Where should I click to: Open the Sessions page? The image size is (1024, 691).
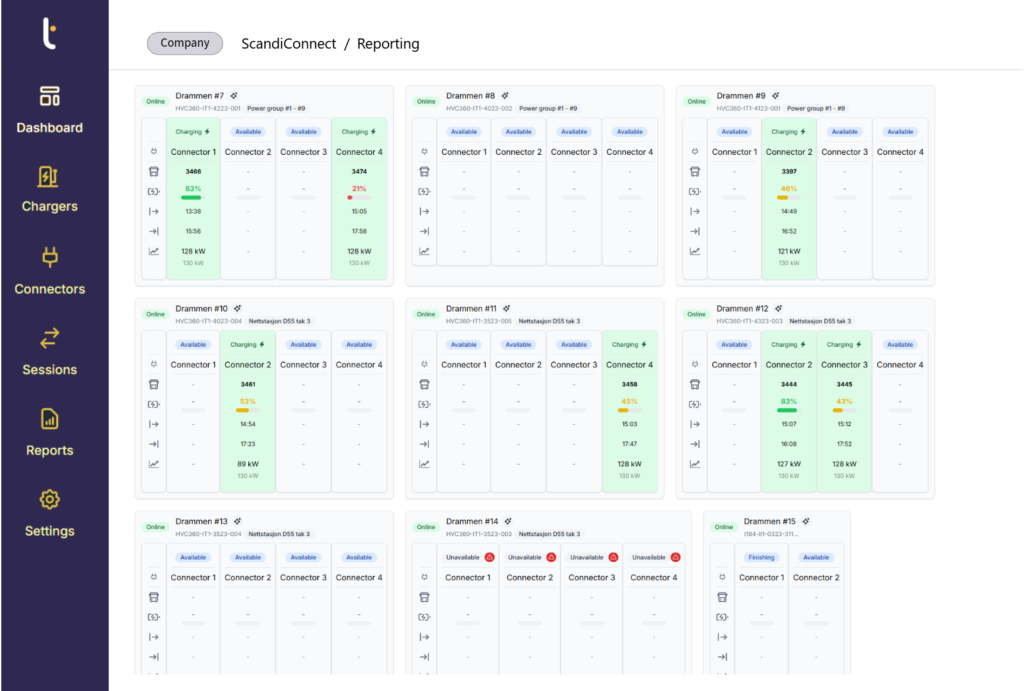point(50,351)
